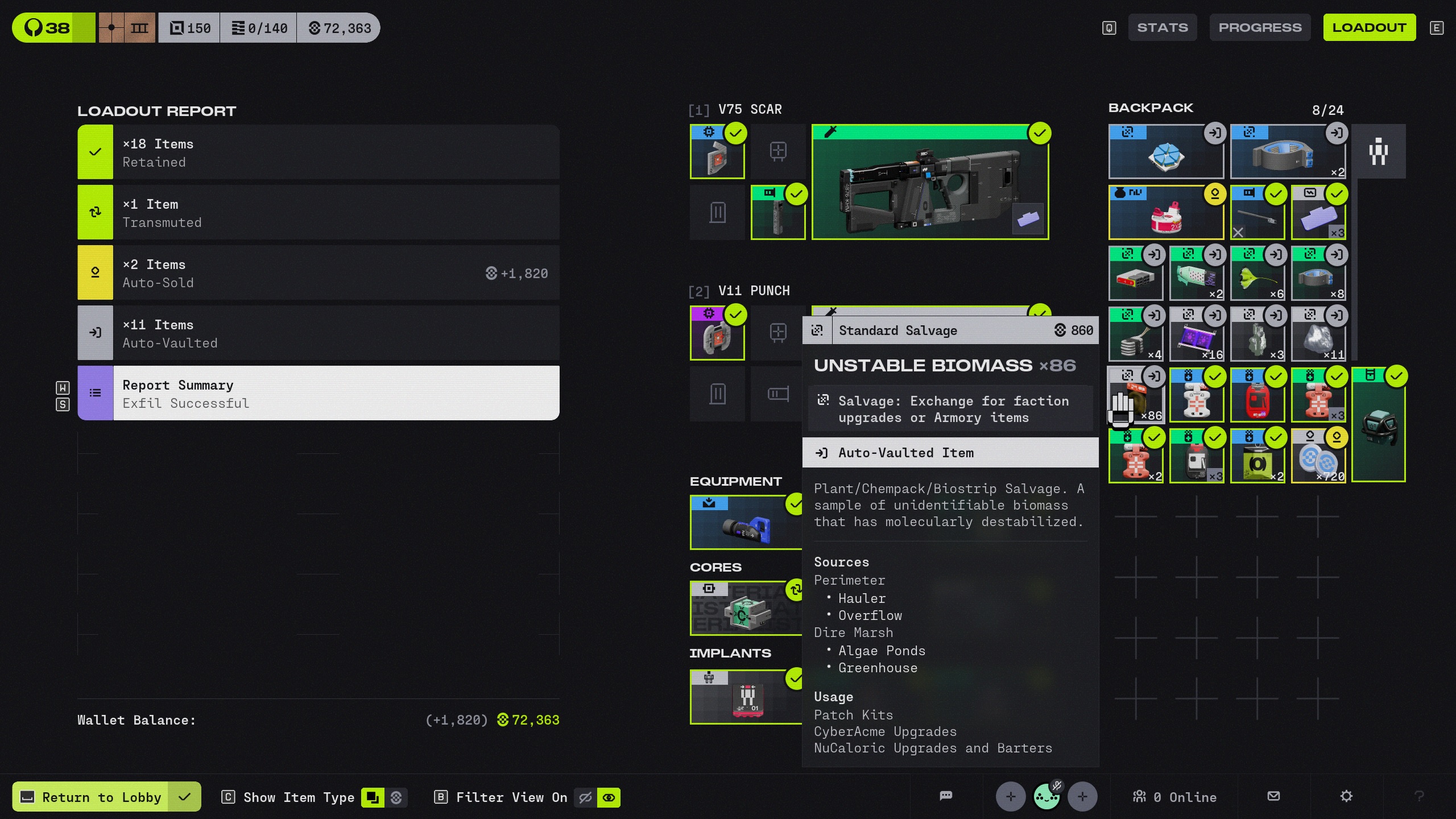This screenshot has height=819, width=1456.
Task: Expand the x11 Items Auto-Vaulted row
Action: coord(318,333)
